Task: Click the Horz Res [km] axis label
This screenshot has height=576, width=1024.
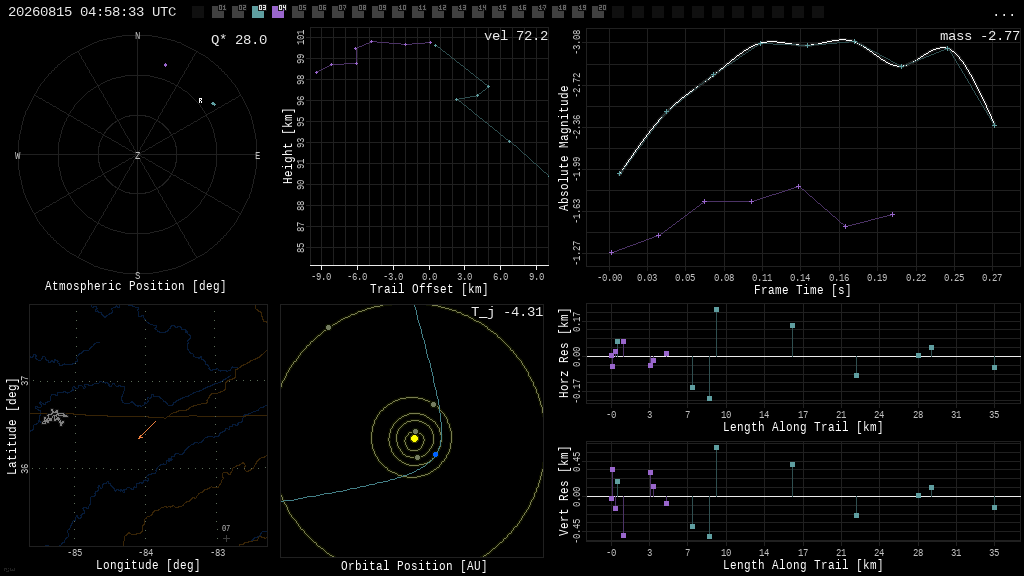Action: click(x=564, y=353)
